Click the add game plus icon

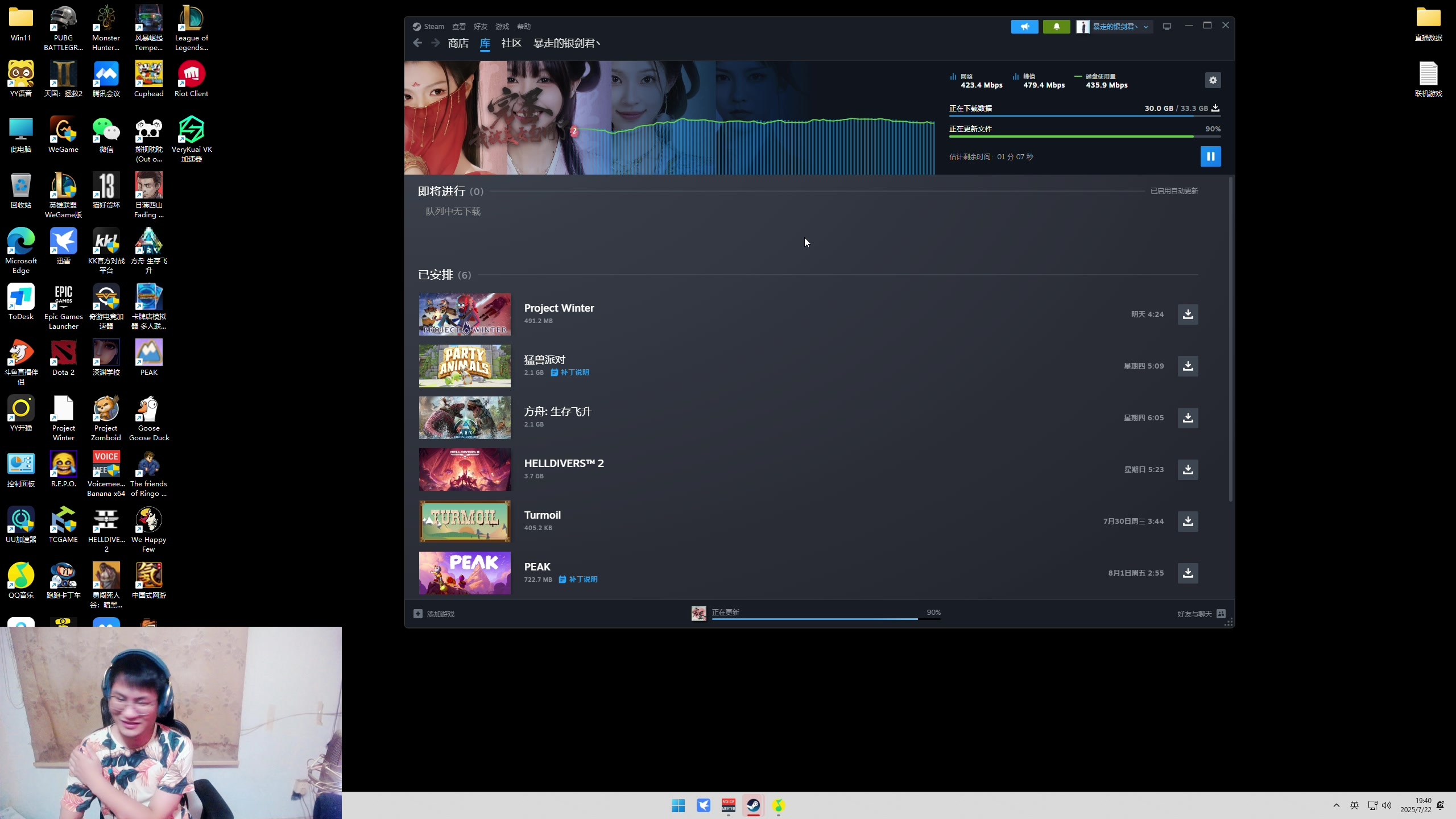418,614
